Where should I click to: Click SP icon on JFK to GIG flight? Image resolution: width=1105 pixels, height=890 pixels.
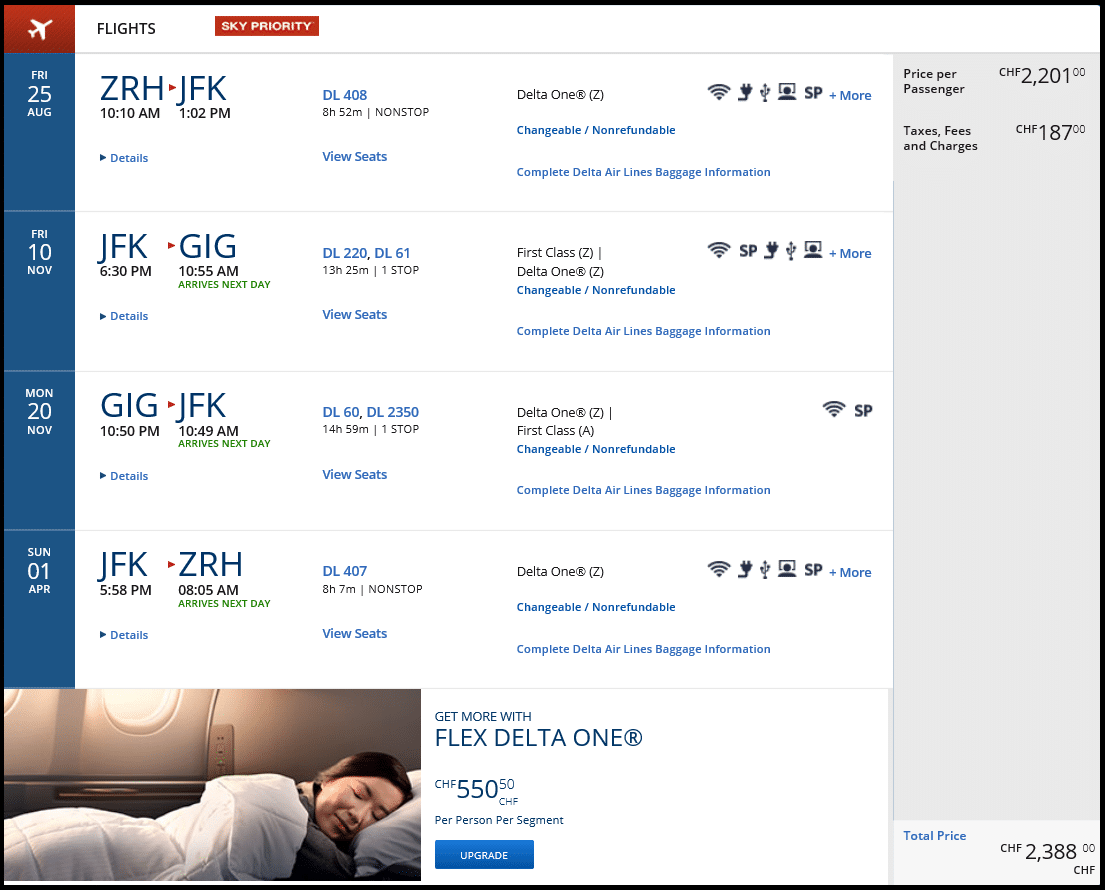(748, 251)
